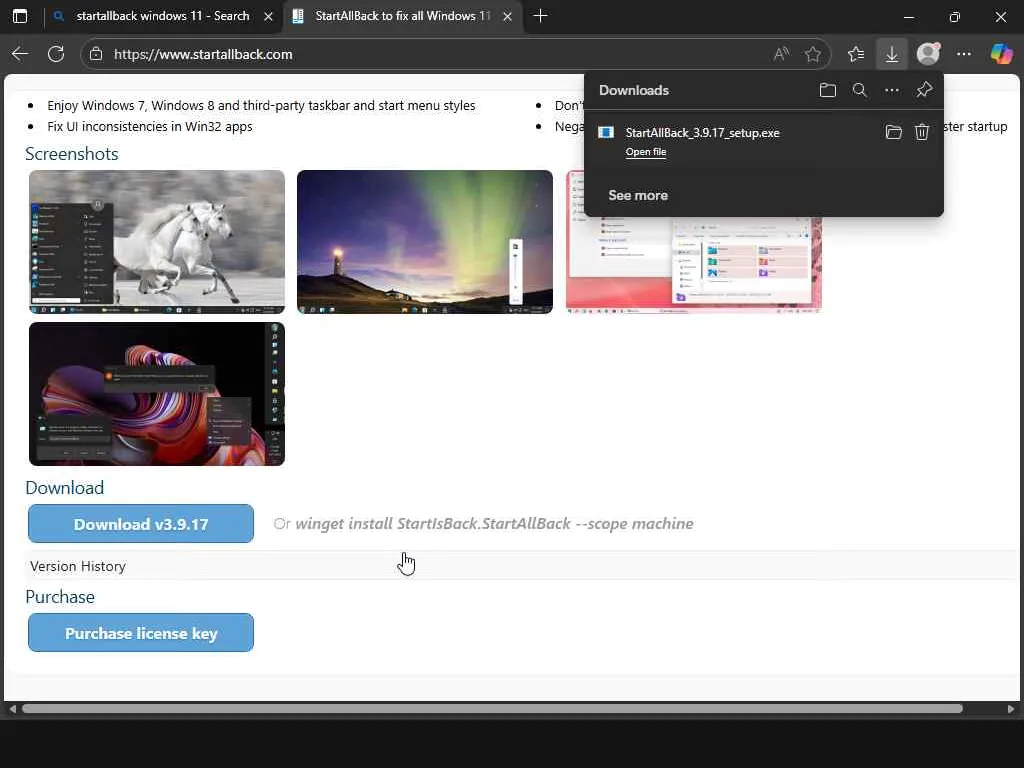Click the Download section heading
This screenshot has width=1024, height=768.
65,488
